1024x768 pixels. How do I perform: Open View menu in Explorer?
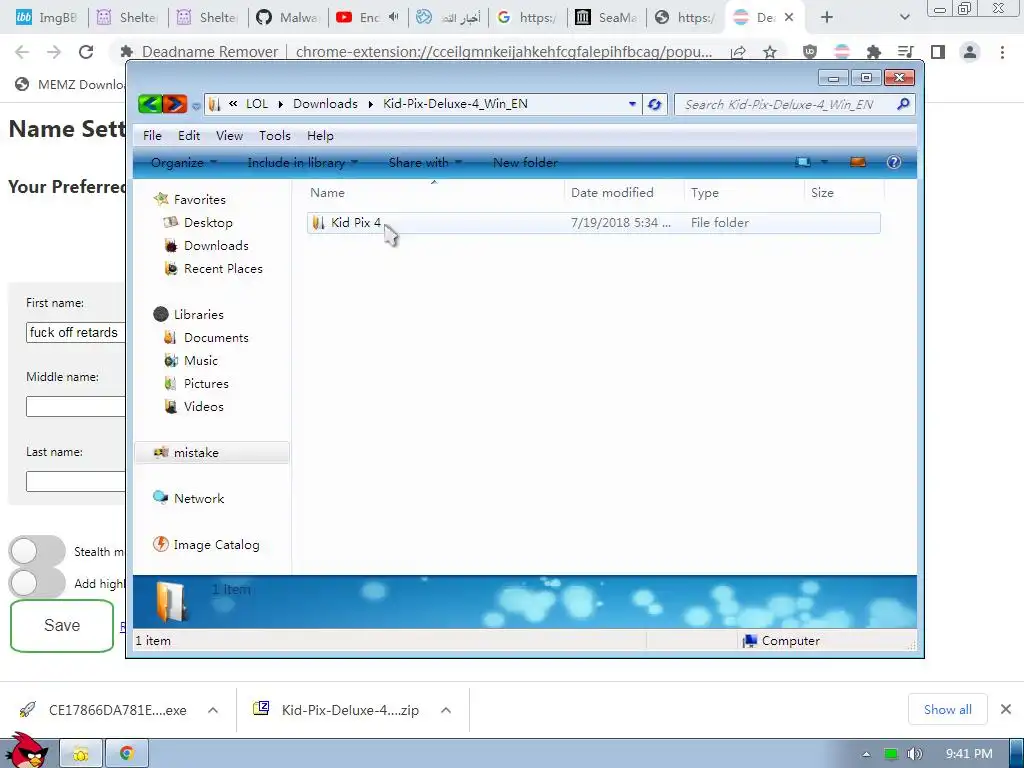coord(229,136)
